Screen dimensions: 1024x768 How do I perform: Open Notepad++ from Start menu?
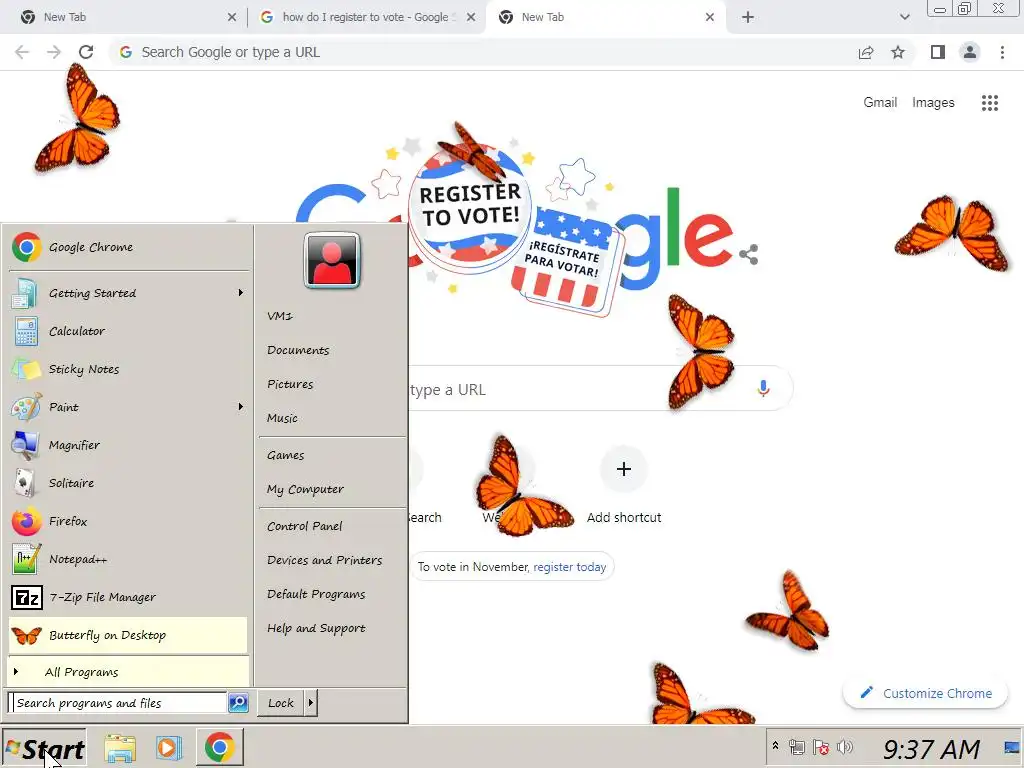point(128,559)
